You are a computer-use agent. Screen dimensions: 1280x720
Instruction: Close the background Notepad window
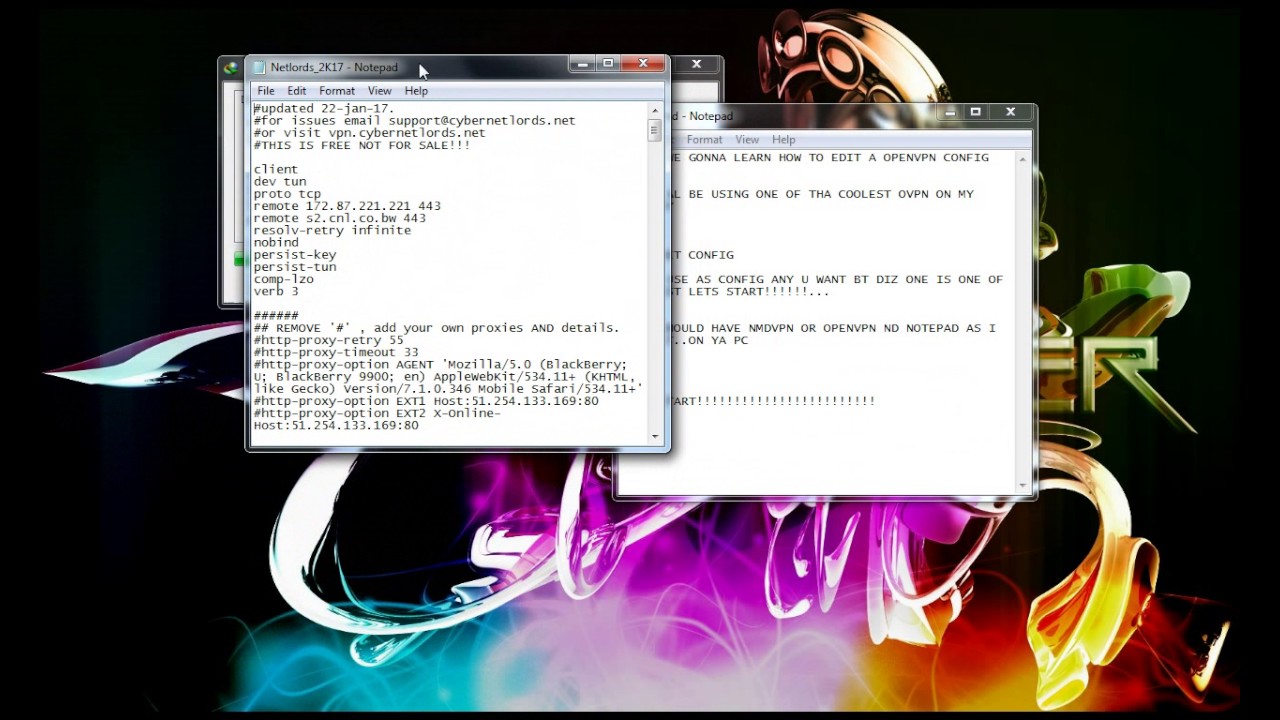pos(1010,112)
